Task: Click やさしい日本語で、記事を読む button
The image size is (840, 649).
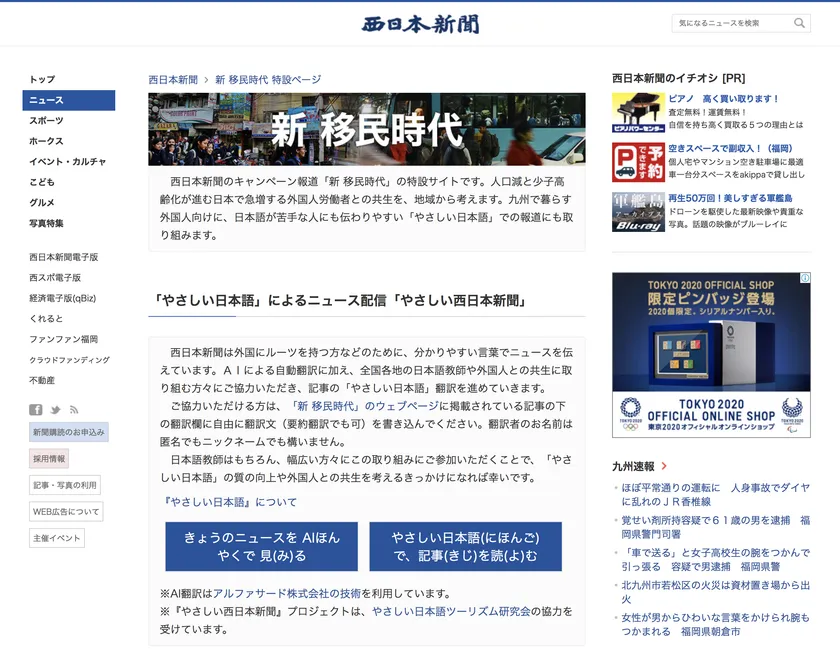Action: [x=466, y=547]
